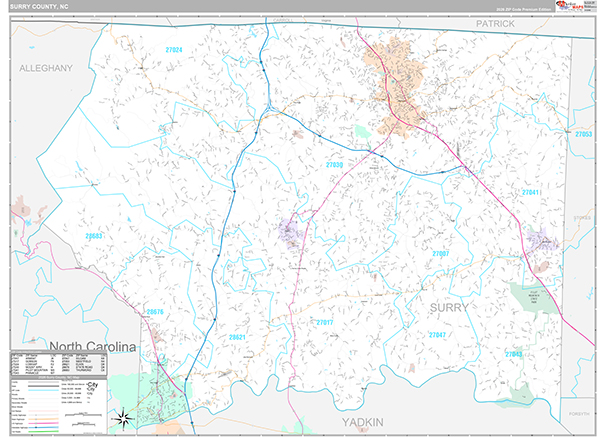Click the pink highway line in legend
Viewport: 600px width, 437px height.
click(43, 423)
